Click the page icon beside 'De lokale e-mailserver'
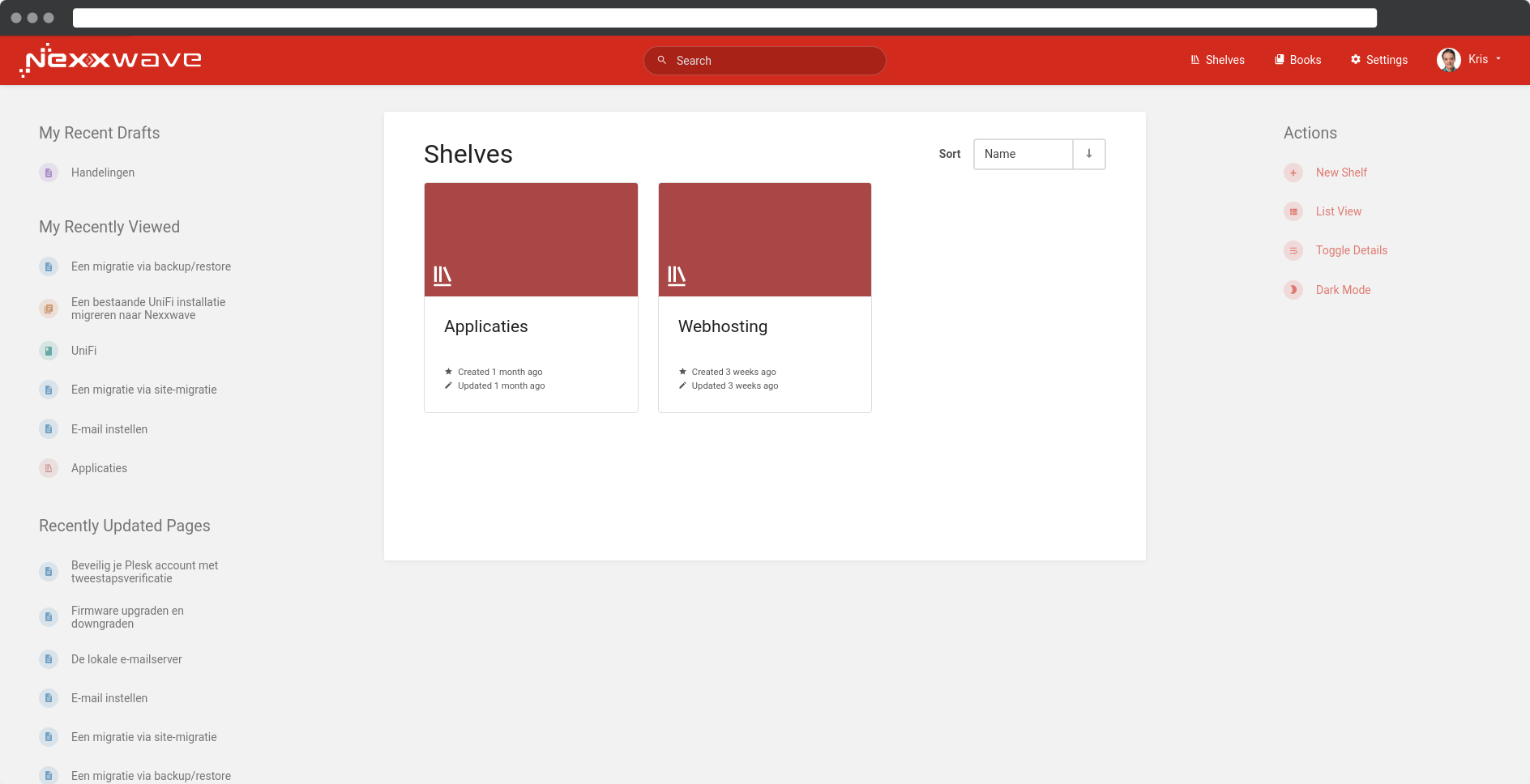Viewport: 1530px width, 784px height. (x=49, y=659)
